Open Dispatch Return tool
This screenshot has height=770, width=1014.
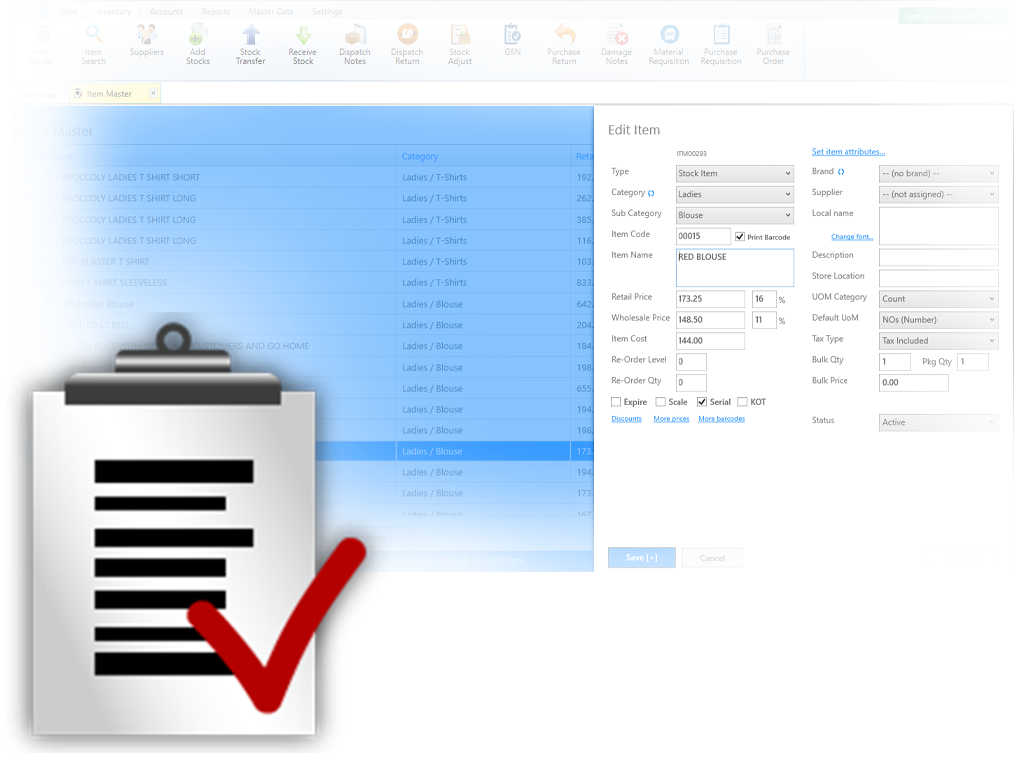(407, 44)
